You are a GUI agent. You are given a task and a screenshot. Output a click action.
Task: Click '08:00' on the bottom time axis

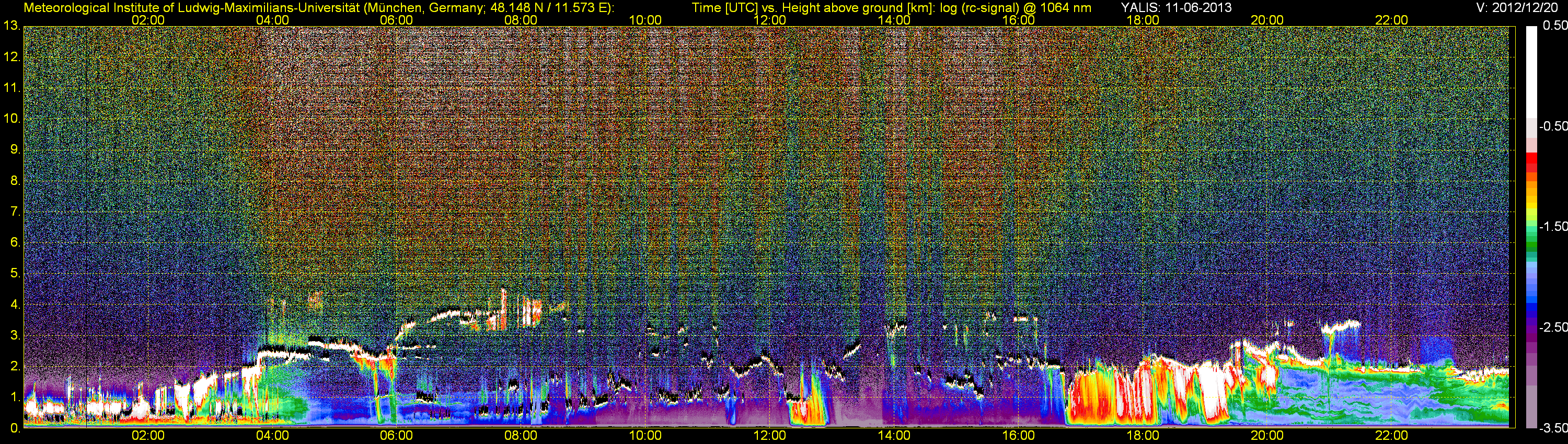[521, 436]
